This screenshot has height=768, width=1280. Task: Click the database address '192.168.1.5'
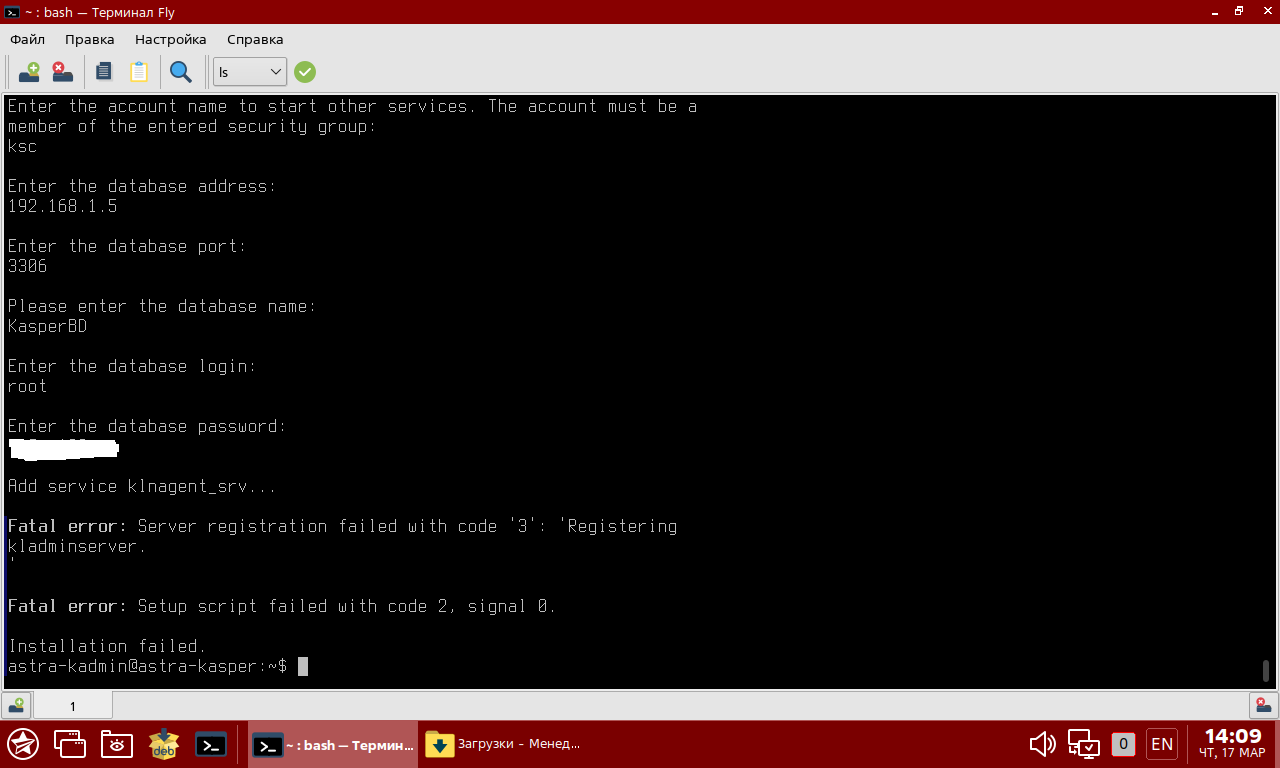62,206
